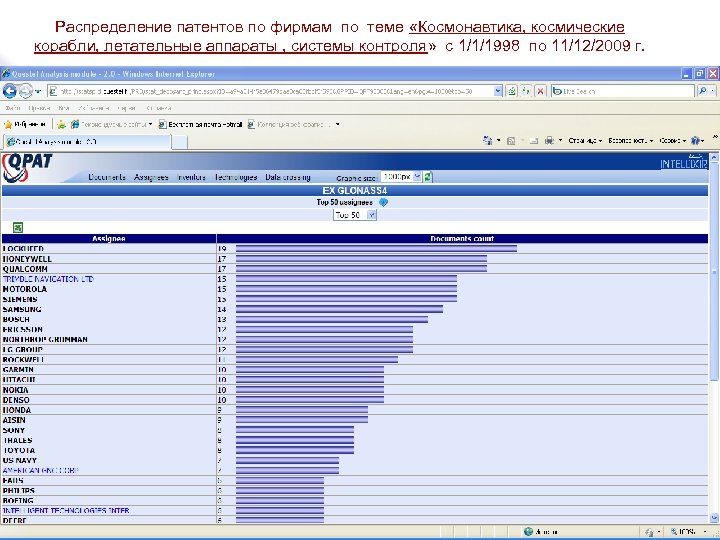
Task: Open the Безопасность command bar menu
Action: click(x=630, y=141)
